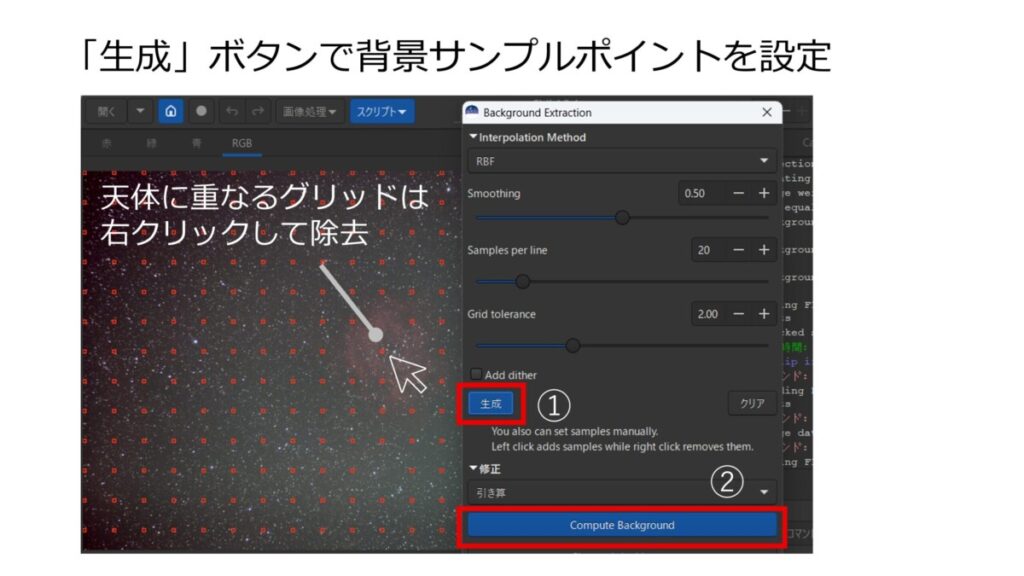Click the Grid tolerance slider handle

[x=573, y=345]
